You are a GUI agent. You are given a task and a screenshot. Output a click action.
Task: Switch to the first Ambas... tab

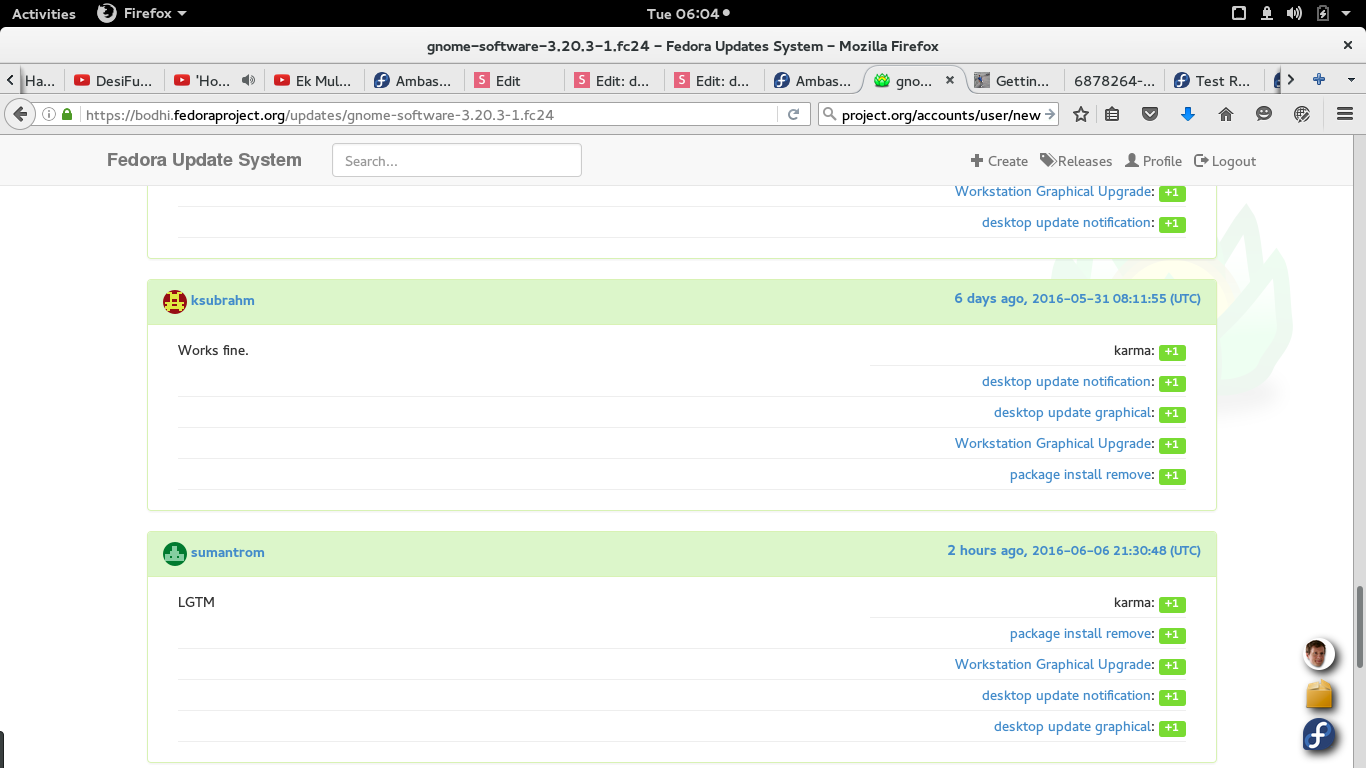click(x=414, y=81)
